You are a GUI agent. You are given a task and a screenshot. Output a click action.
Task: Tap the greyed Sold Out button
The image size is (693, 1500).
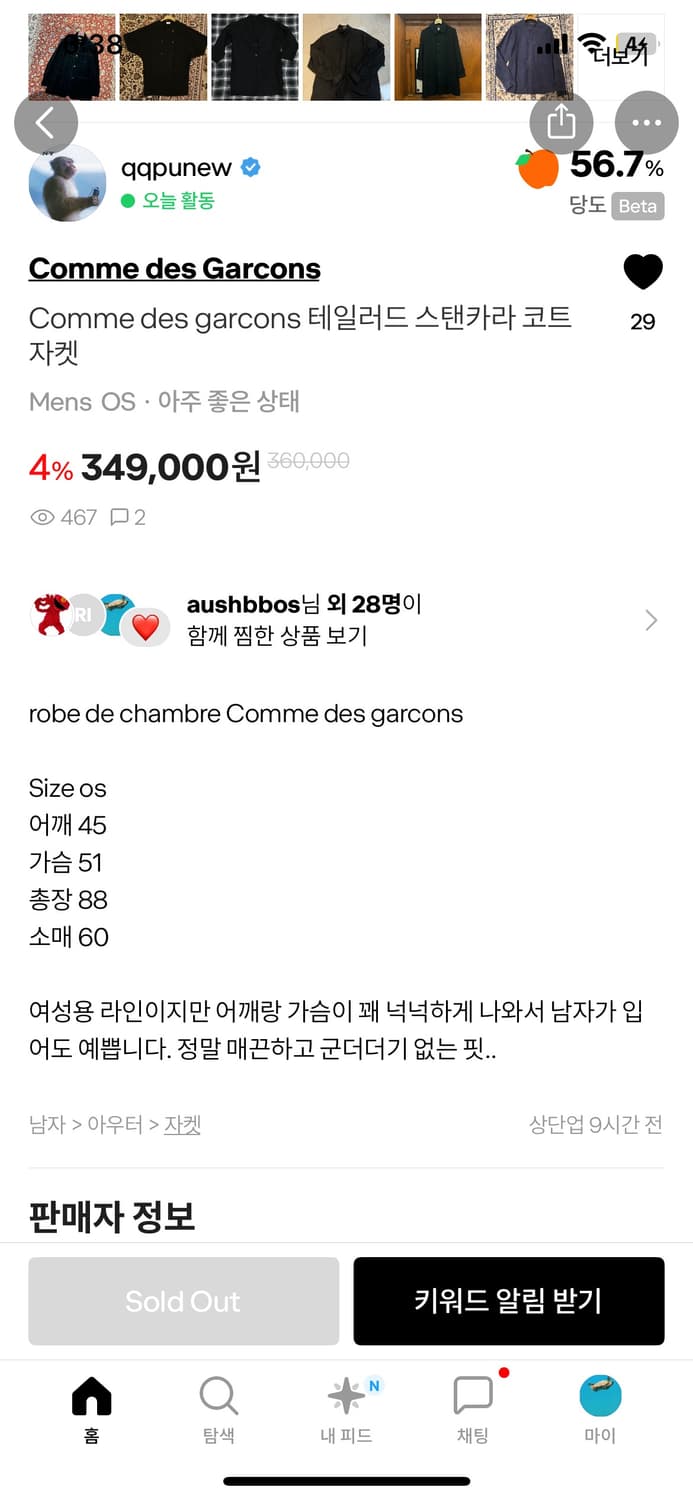tap(183, 1300)
